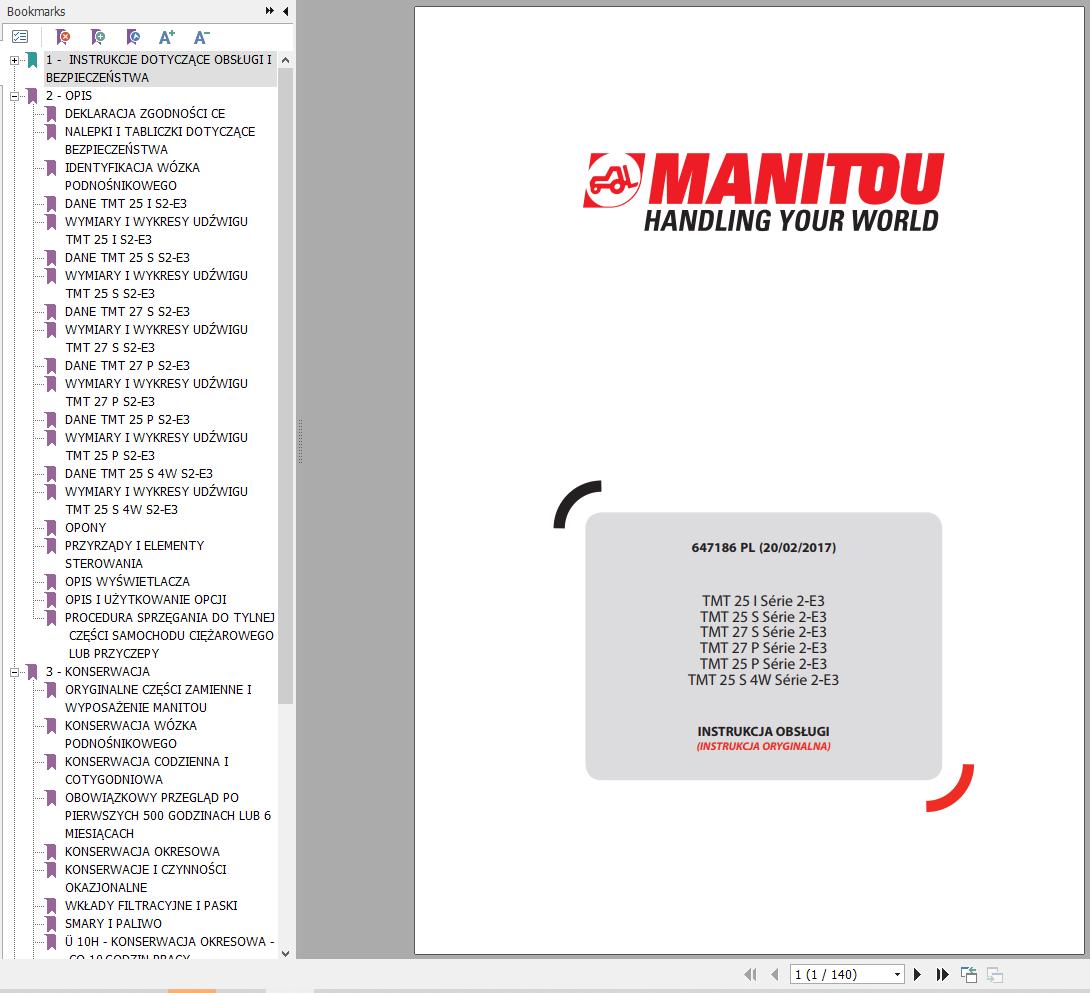Viewport: 1090px width, 993px height.
Task: Open WYMIARY I WYKRESY UDŹWIGU TMT 25 S S2-E3
Action: tap(156, 284)
